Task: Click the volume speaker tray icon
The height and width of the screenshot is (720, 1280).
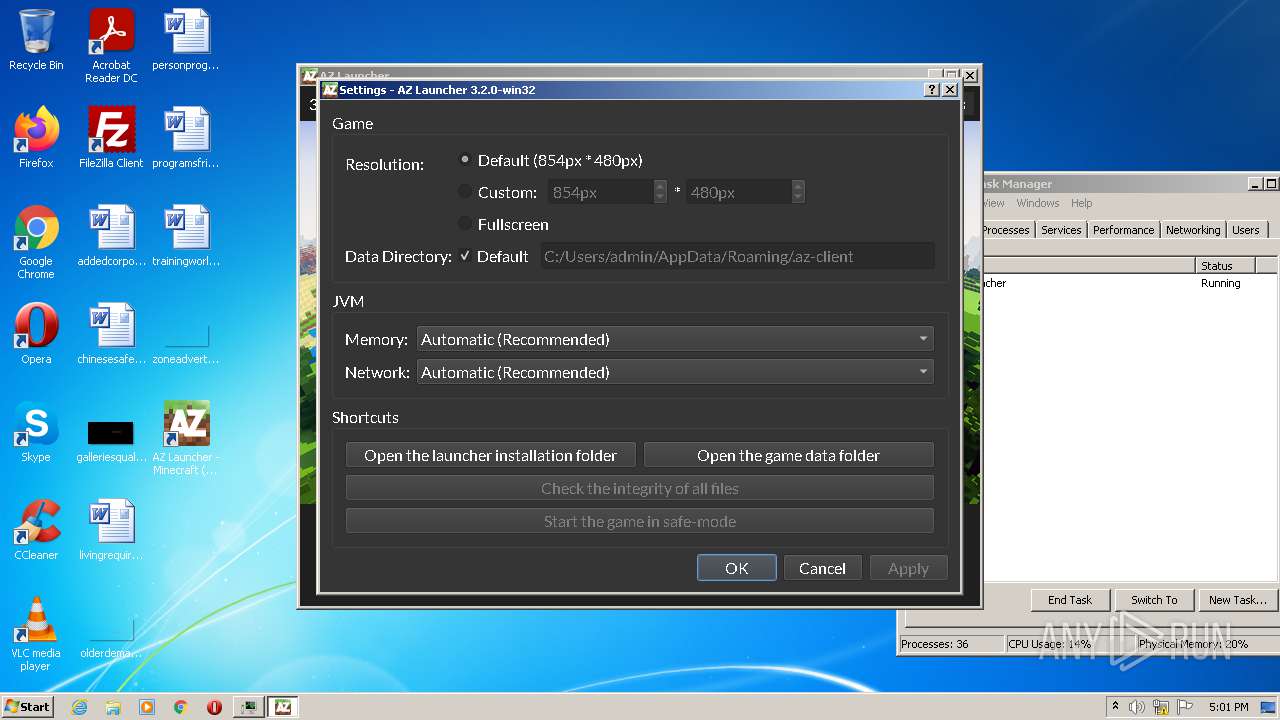Action: [1137, 707]
